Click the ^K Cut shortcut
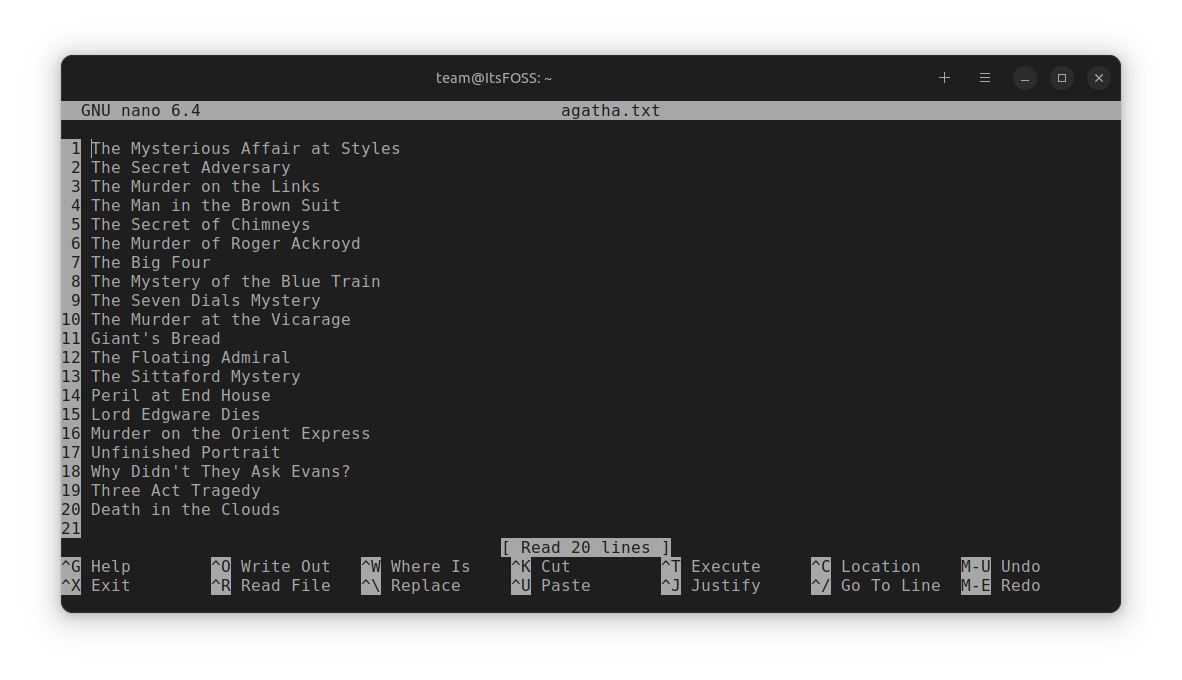 point(540,566)
